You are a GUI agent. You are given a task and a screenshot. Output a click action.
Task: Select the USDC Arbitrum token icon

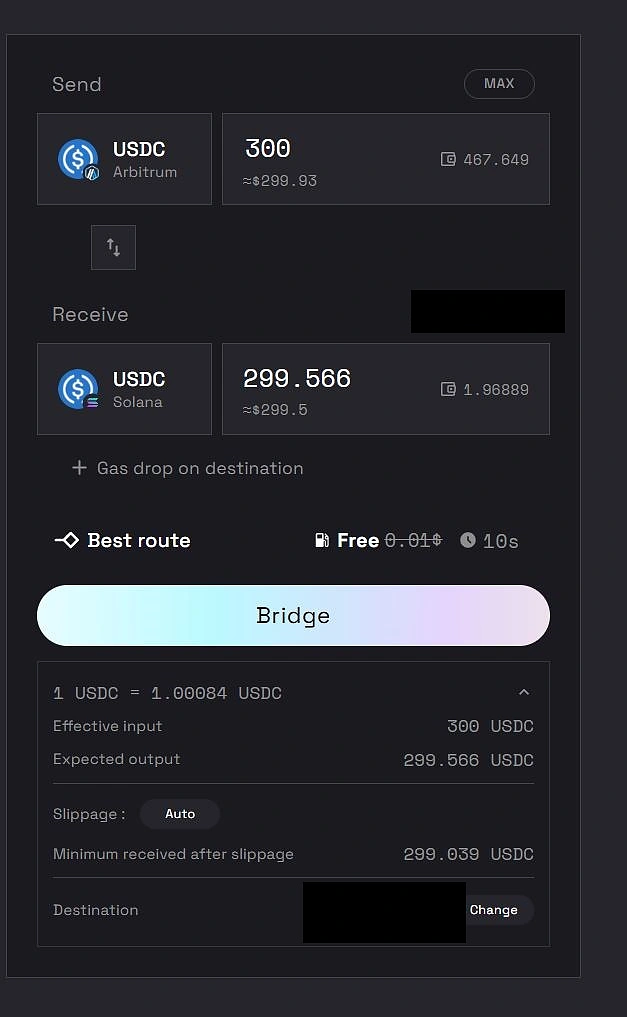pyautogui.click(x=78, y=159)
